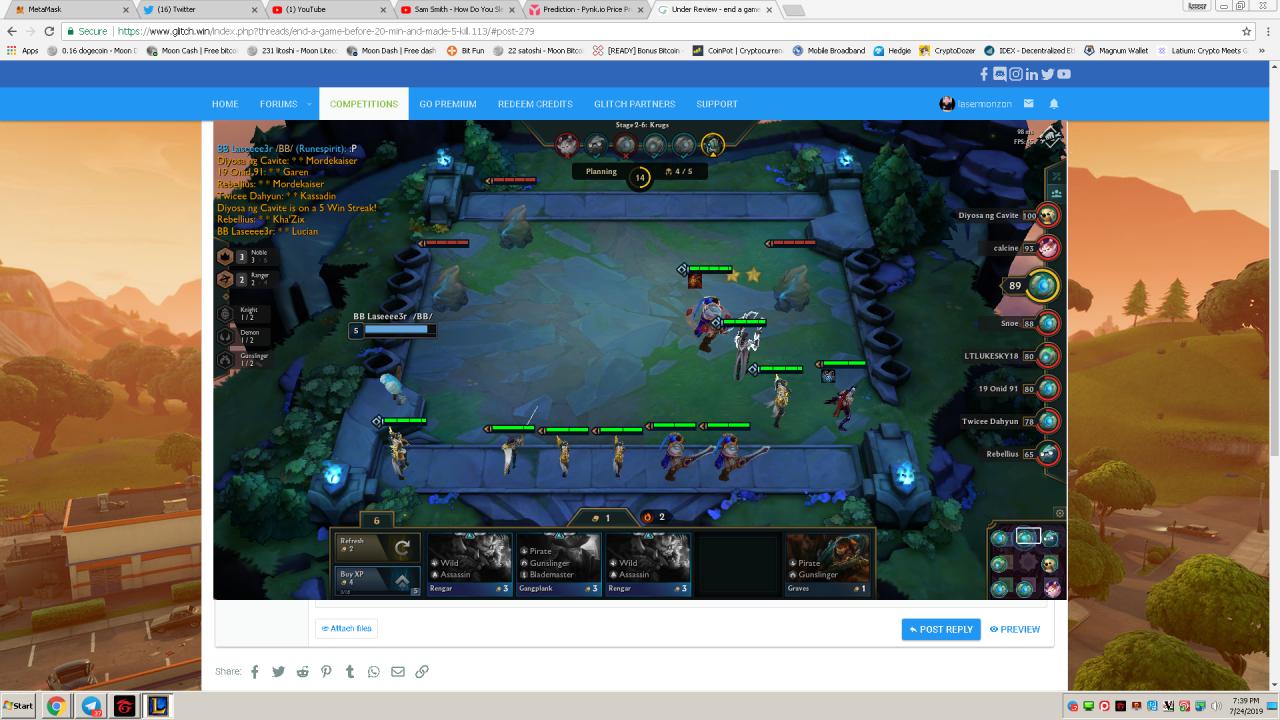Viewport: 1280px width, 720px height.
Task: Share the thread on Reddit
Action: pyautogui.click(x=302, y=672)
